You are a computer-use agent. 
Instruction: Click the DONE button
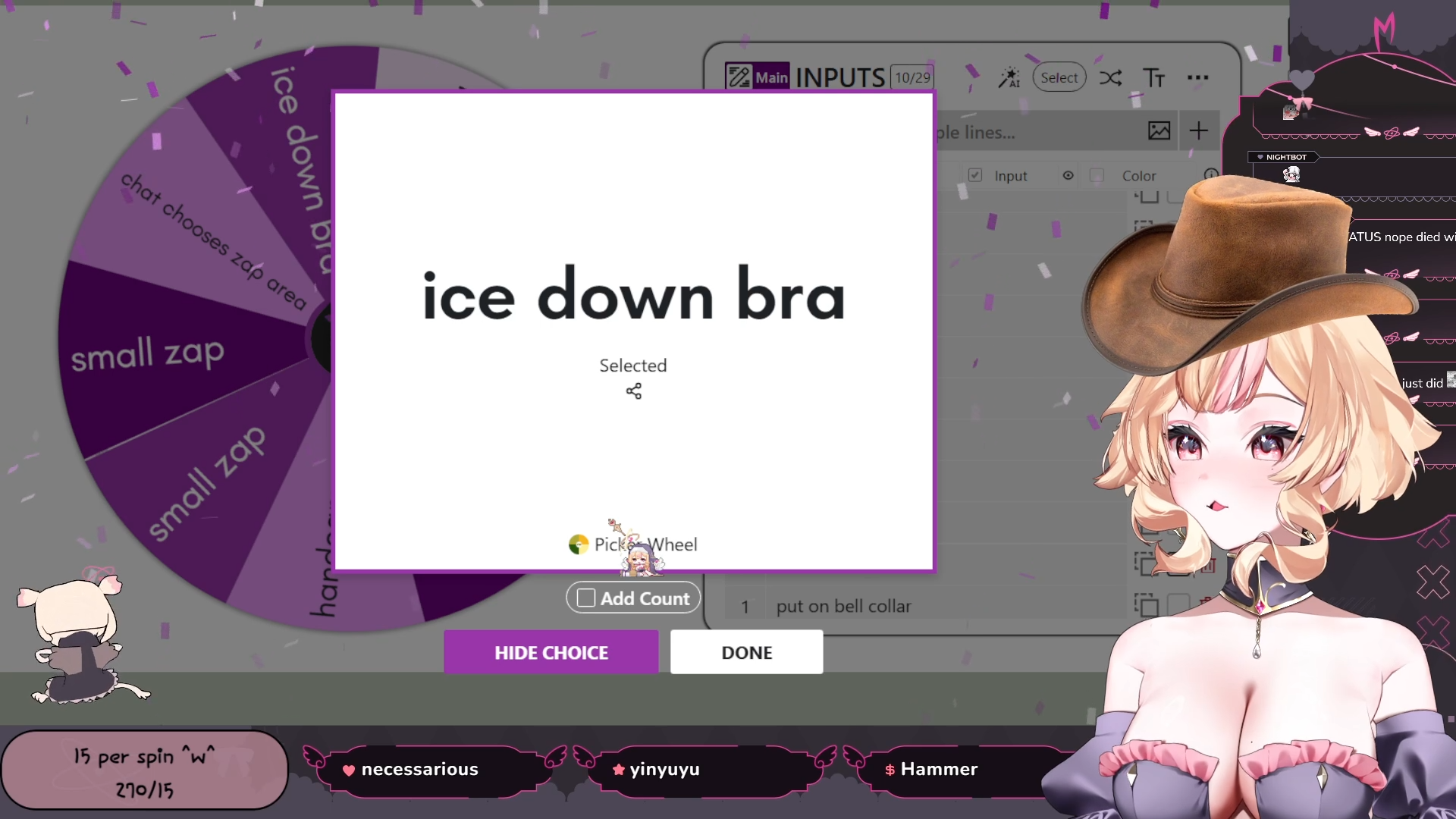[x=747, y=652]
